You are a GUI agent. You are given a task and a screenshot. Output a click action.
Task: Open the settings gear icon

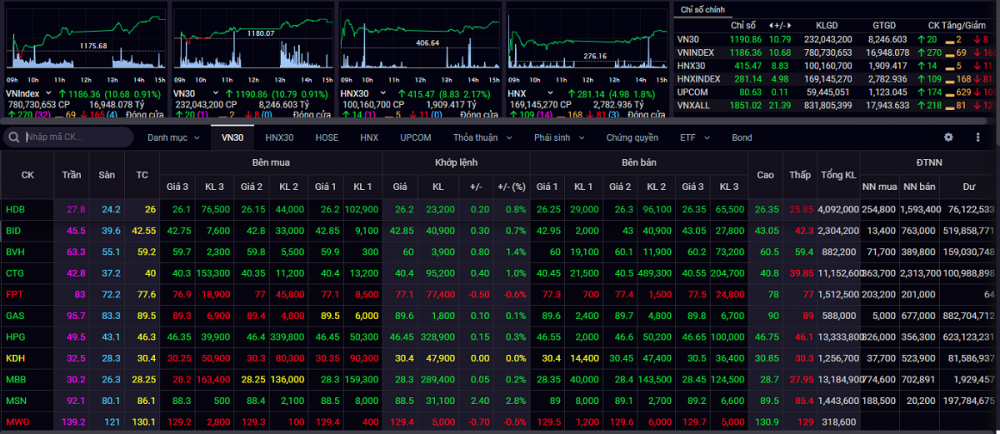point(949,137)
